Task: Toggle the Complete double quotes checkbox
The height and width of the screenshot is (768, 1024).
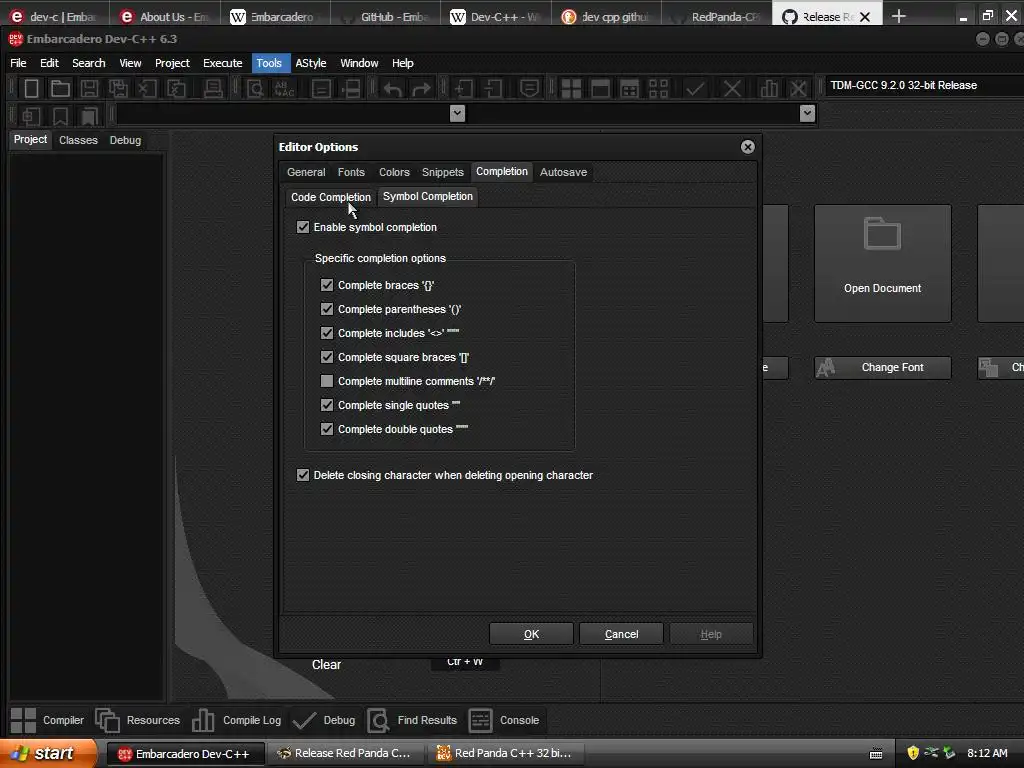Action: click(x=327, y=429)
